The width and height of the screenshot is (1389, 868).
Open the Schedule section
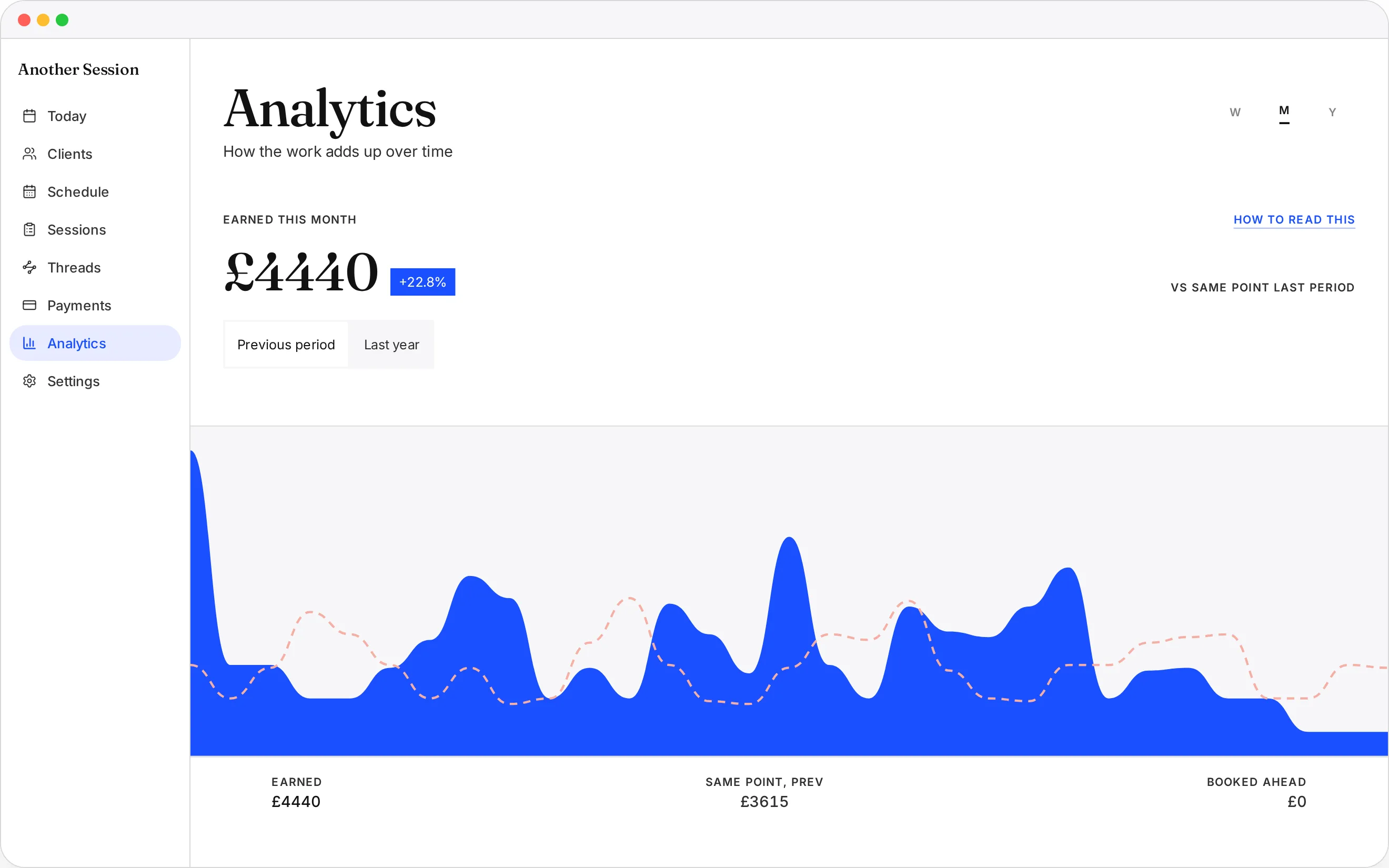tap(95, 191)
